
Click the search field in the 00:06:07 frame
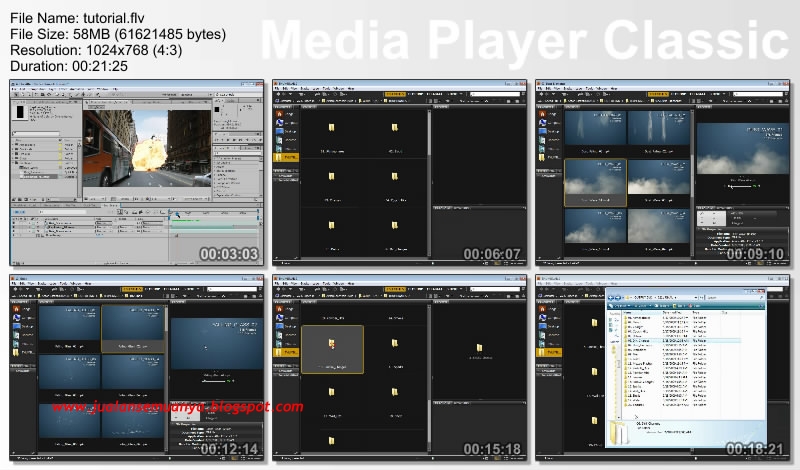(x=497, y=94)
